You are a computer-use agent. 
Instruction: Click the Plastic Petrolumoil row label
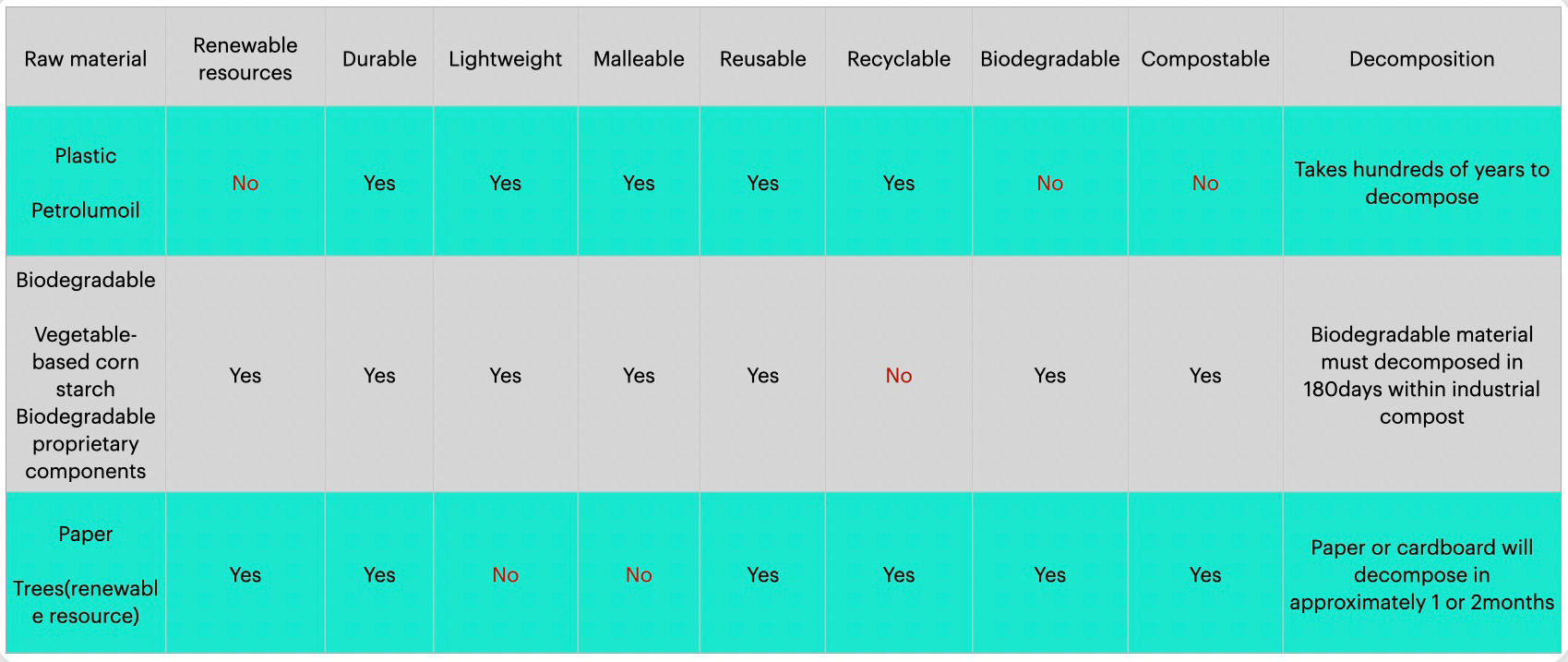(x=86, y=182)
